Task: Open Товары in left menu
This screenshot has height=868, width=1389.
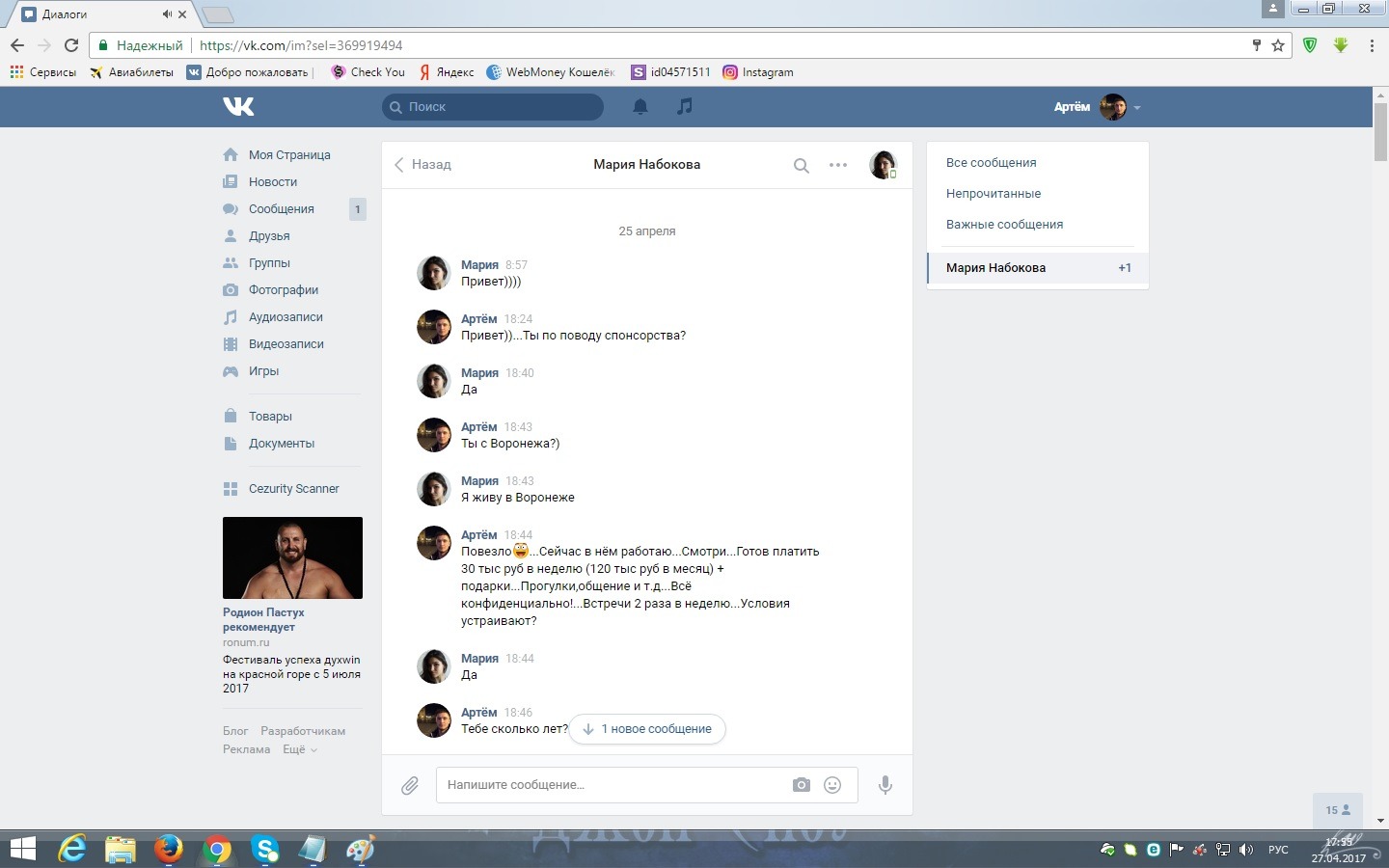Action: click(270, 417)
